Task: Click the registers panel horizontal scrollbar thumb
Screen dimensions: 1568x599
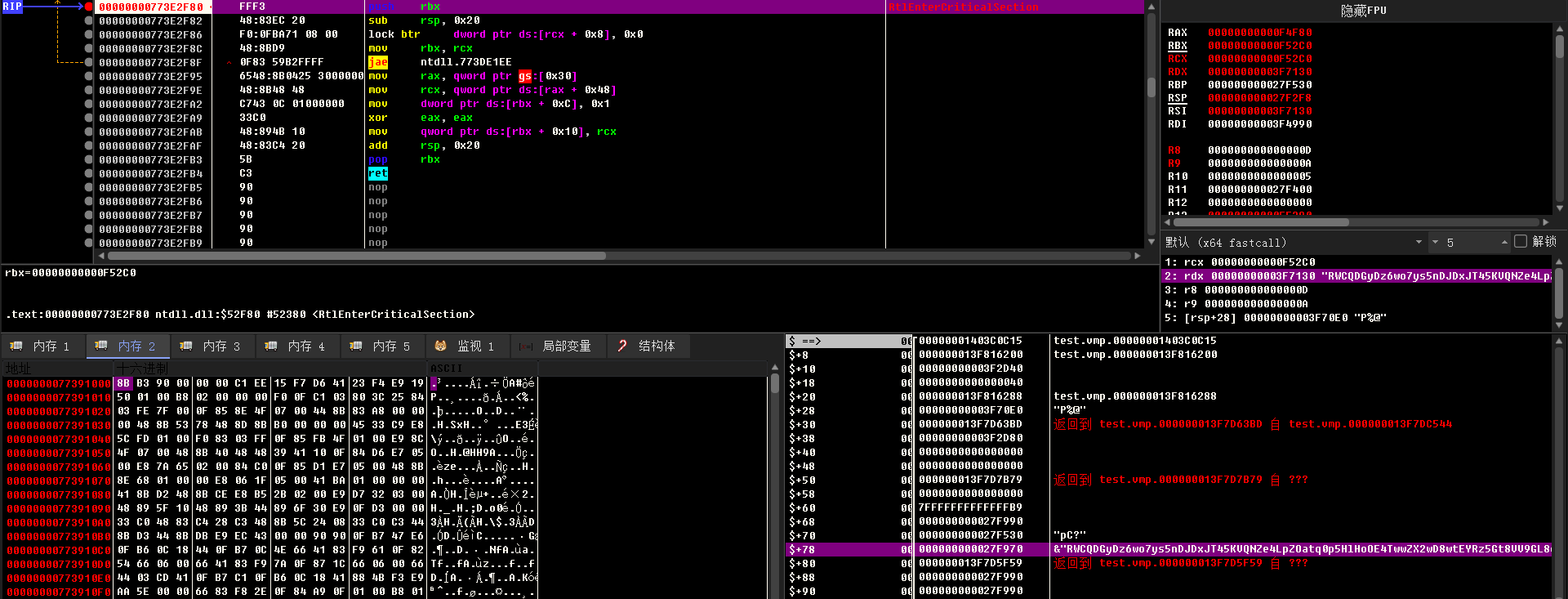Action: coord(1261,222)
